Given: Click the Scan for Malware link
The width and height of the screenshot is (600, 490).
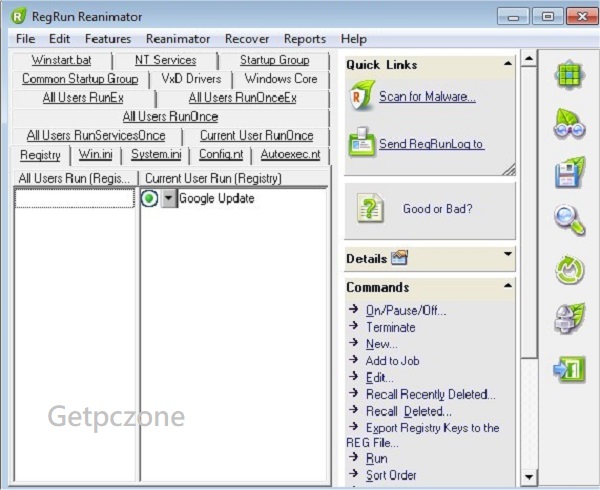Looking at the screenshot, I should [427, 96].
